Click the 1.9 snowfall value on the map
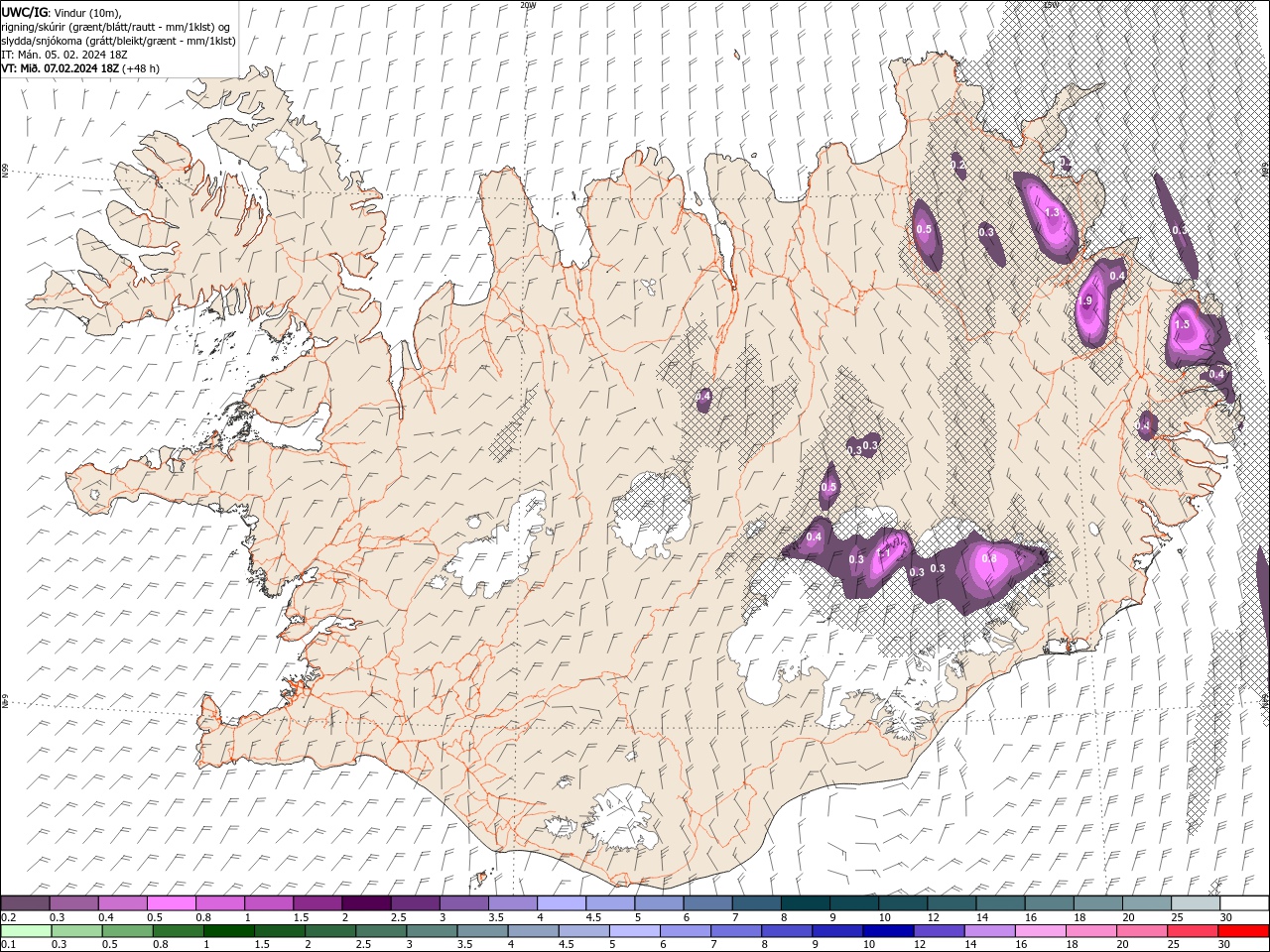1270x952 pixels. pos(1085,301)
